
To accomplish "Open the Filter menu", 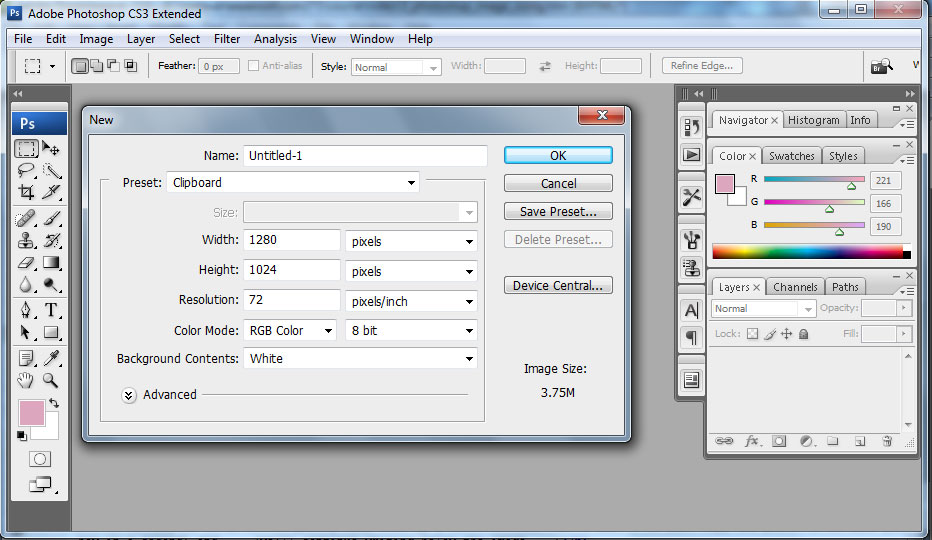I will pos(227,39).
